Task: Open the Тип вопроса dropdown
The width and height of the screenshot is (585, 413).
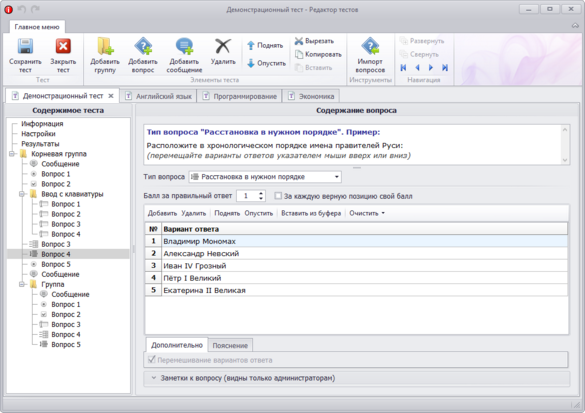Action: pos(337,177)
